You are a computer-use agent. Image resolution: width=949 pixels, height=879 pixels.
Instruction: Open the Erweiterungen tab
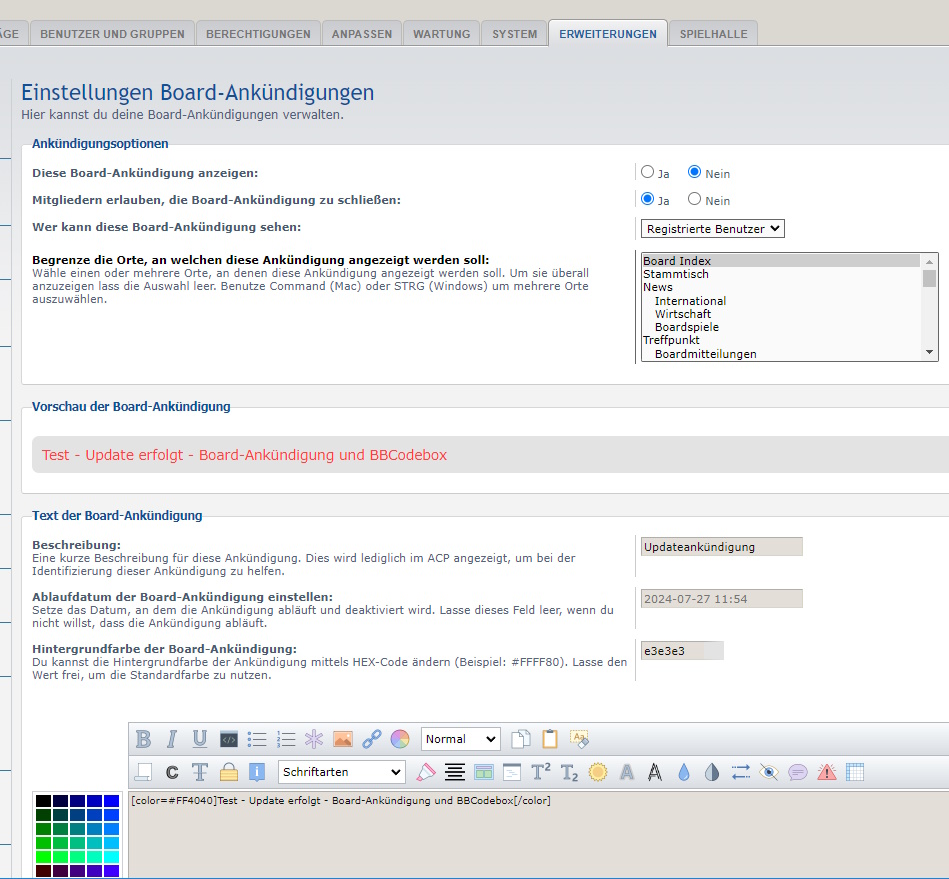pyautogui.click(x=608, y=34)
